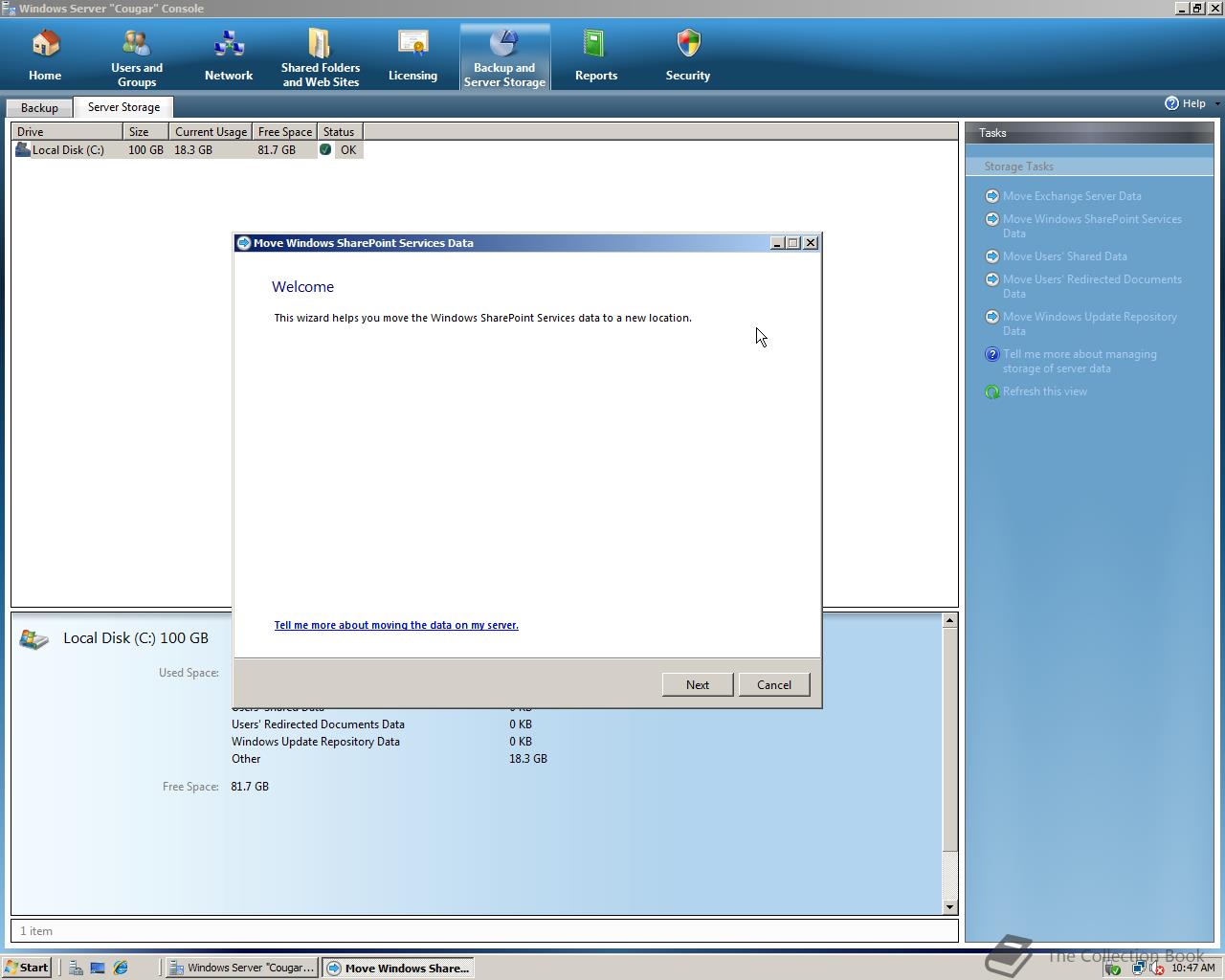The image size is (1225, 980).
Task: Open the Licensing section
Action: point(412,56)
